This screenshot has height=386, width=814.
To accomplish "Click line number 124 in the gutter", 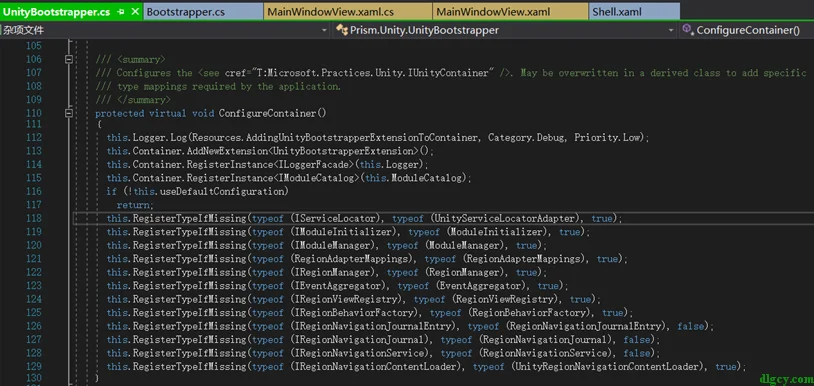I will pos(33,299).
